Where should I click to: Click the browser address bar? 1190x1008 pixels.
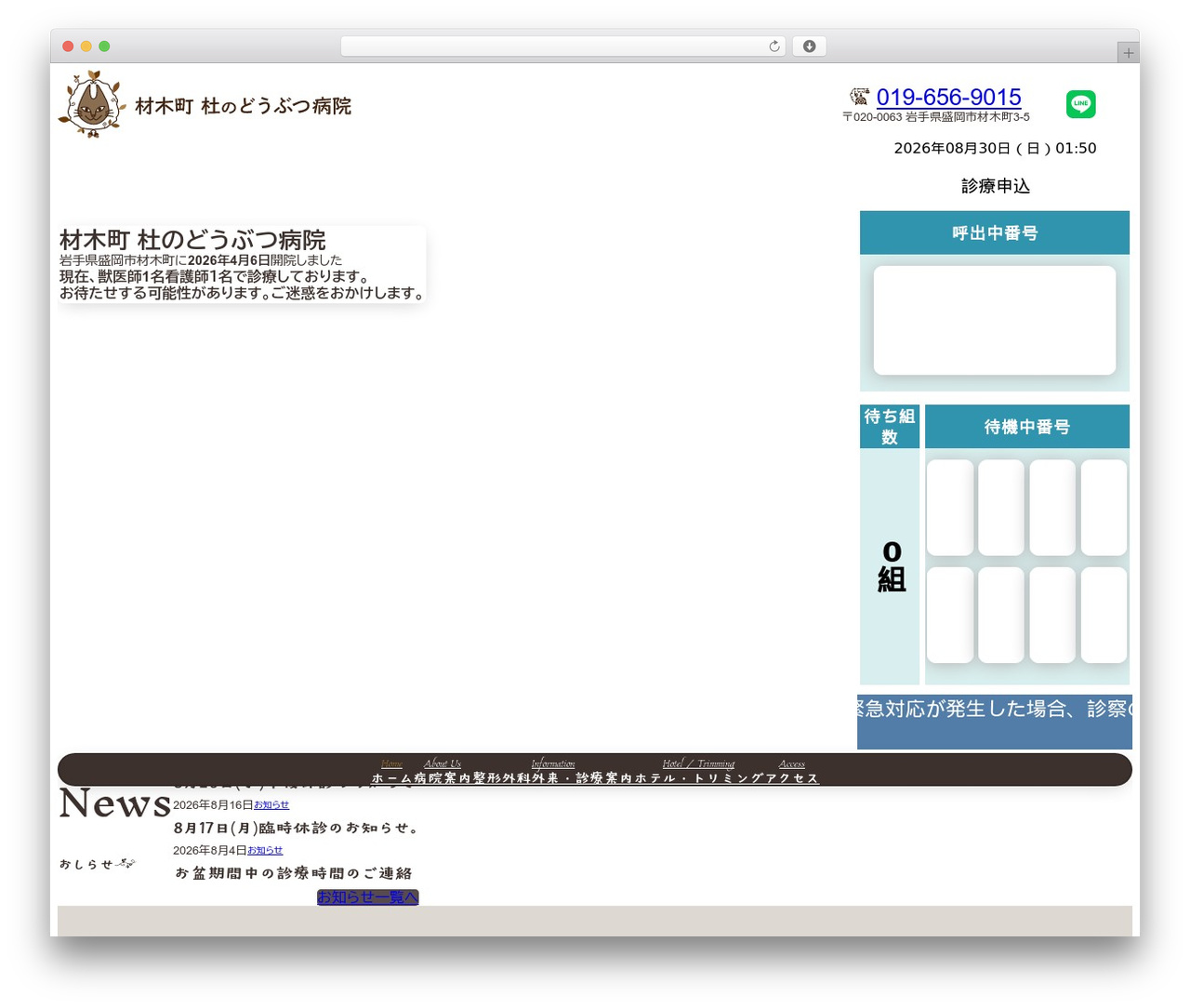click(562, 46)
